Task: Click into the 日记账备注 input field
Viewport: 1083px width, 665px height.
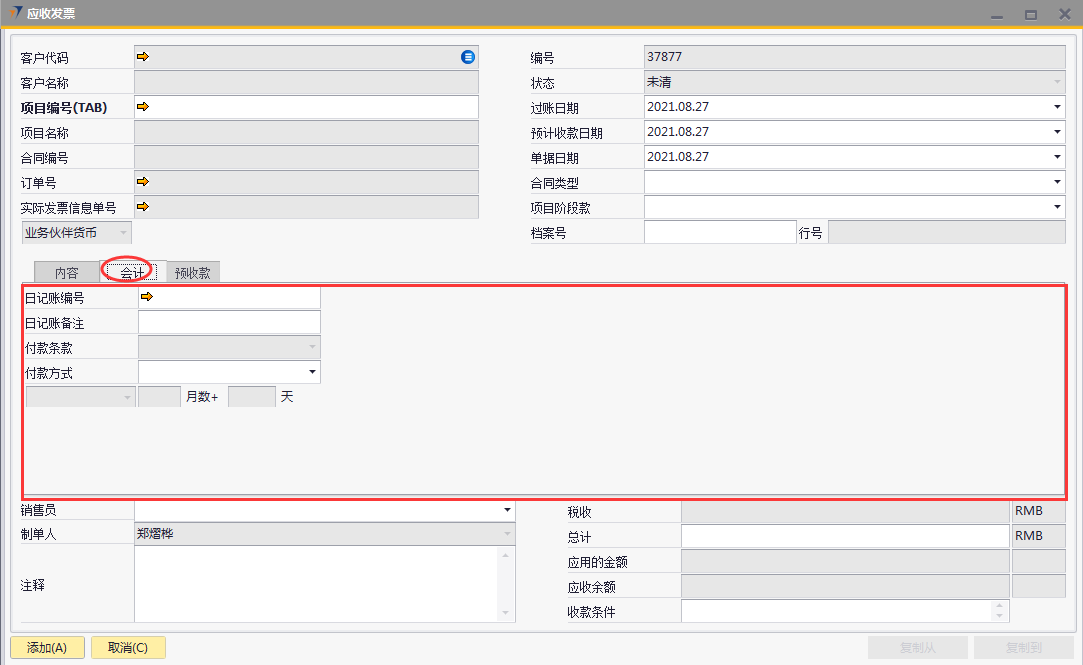Action: point(229,322)
